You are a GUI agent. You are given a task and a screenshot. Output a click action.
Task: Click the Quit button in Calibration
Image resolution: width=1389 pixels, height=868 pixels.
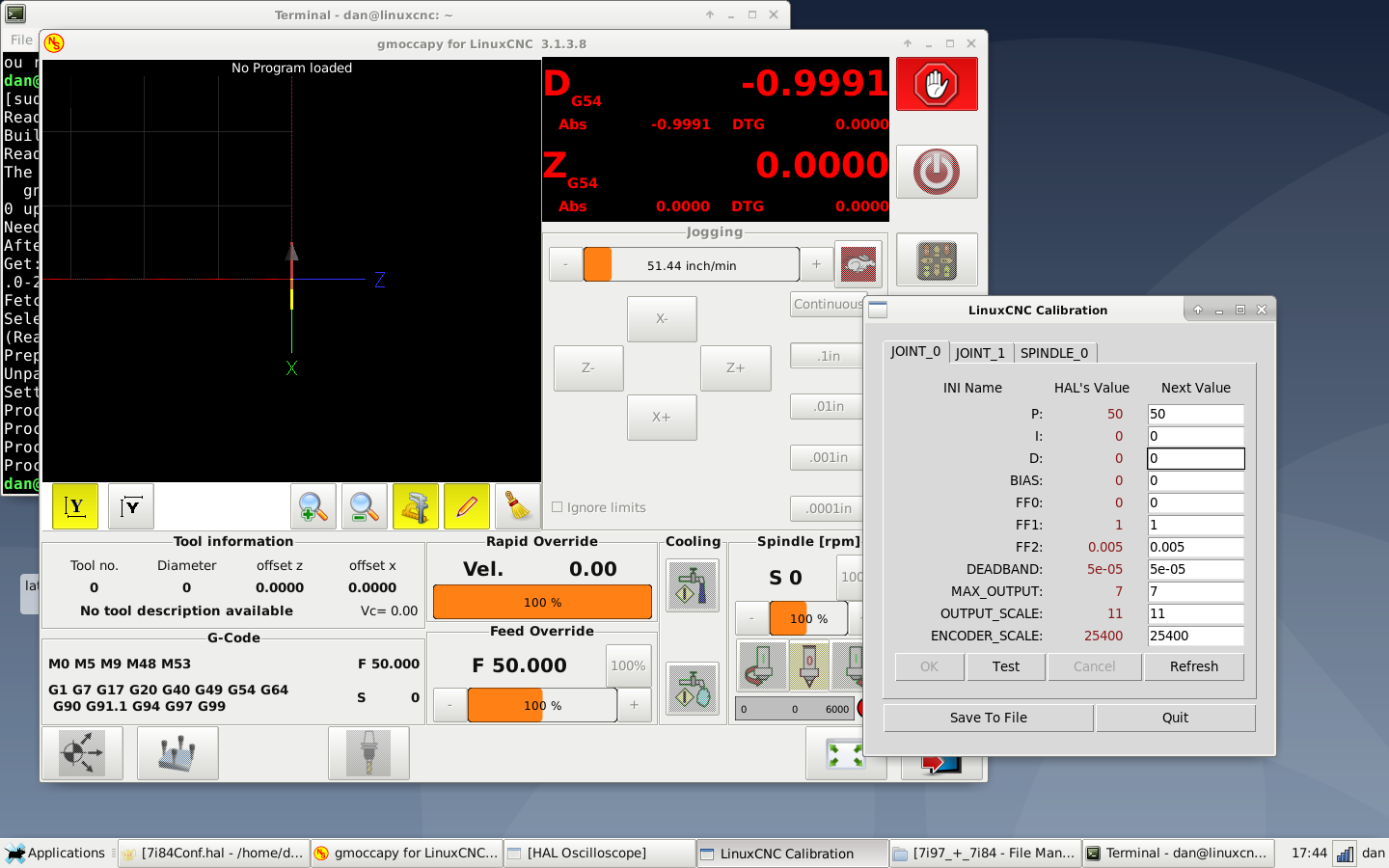pyautogui.click(x=1176, y=718)
